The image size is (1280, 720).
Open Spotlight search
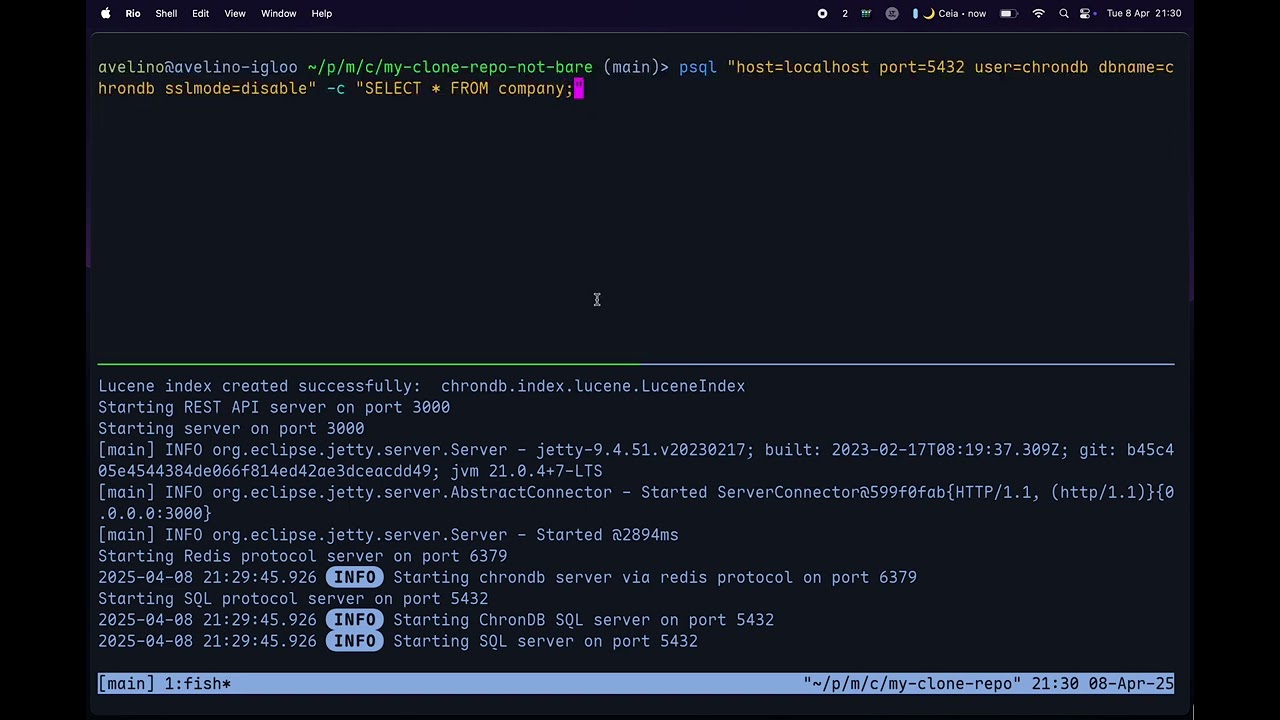[x=1064, y=13]
